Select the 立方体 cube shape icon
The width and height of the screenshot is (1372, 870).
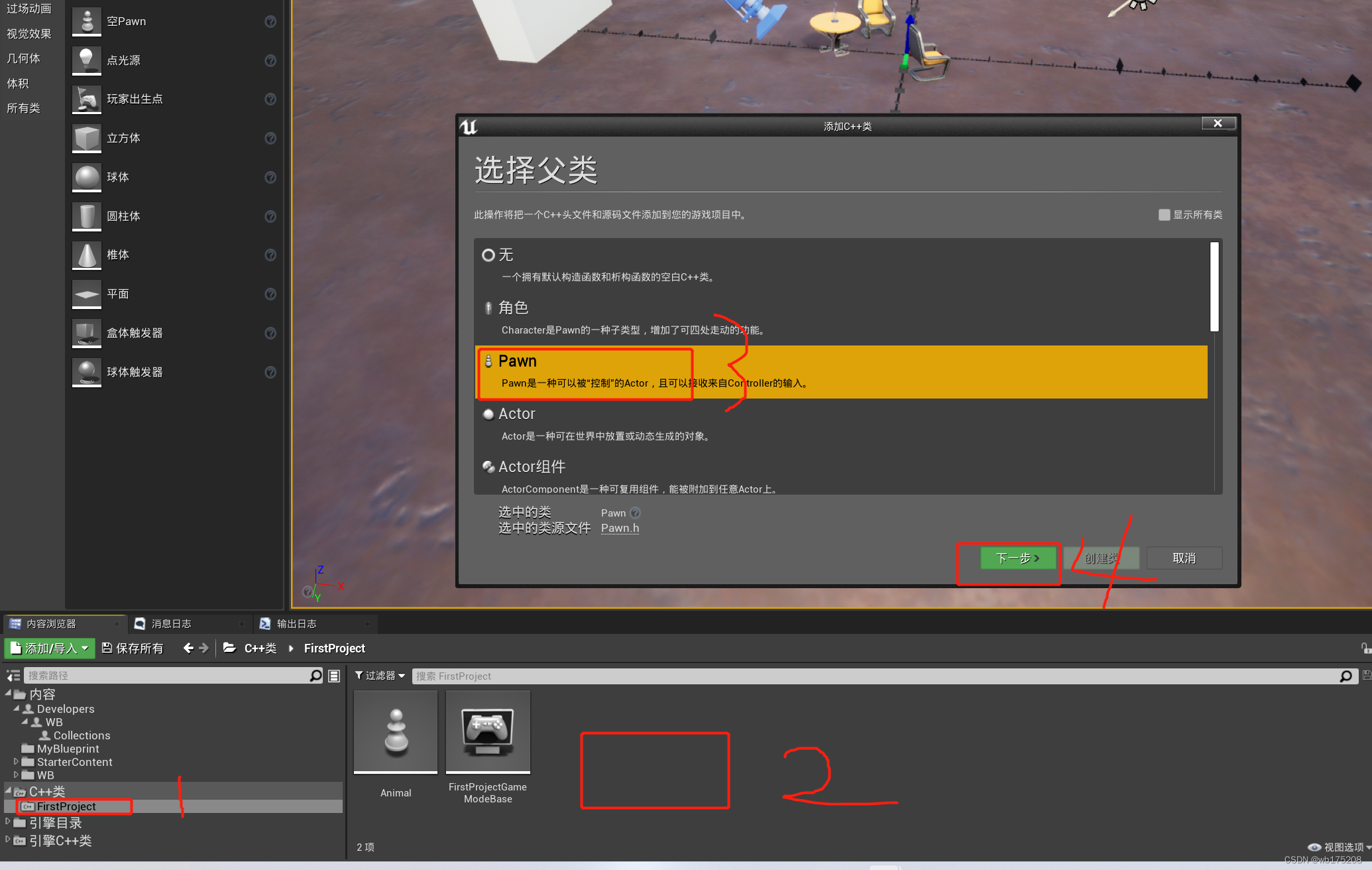86,138
